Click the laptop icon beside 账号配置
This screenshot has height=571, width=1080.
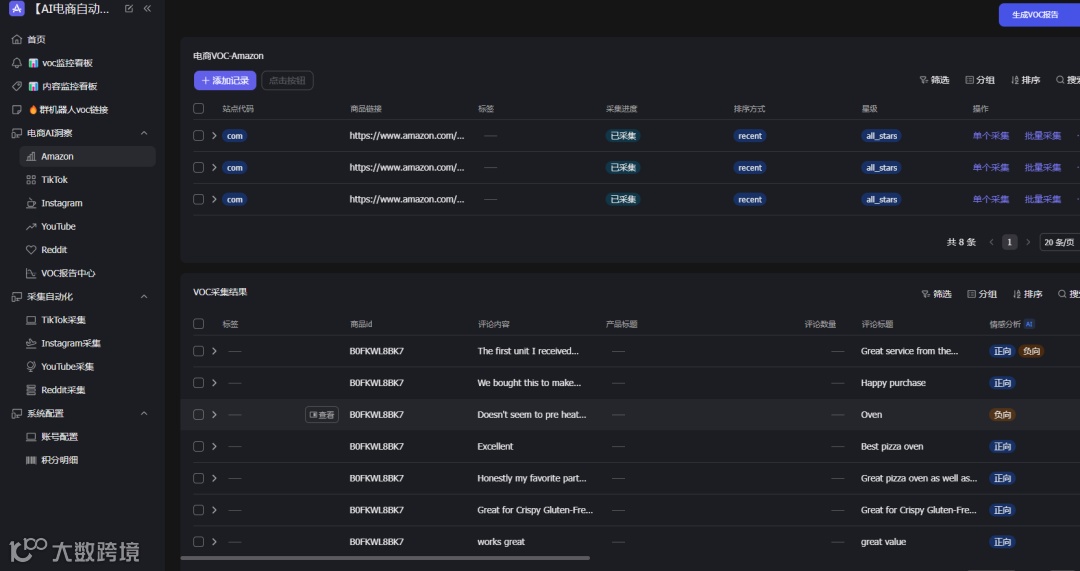(x=31, y=437)
